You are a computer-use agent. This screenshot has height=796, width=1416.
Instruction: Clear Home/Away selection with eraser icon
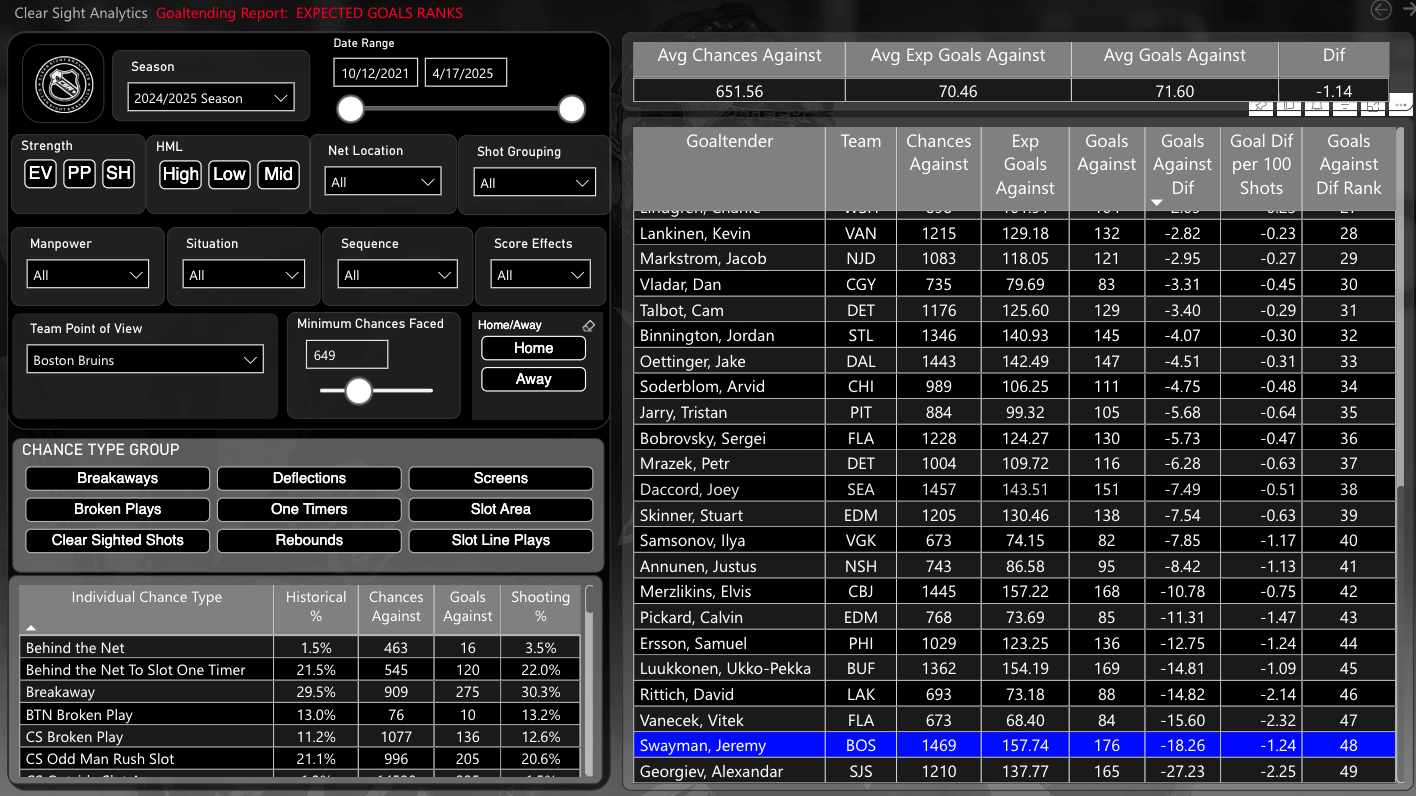[588, 326]
